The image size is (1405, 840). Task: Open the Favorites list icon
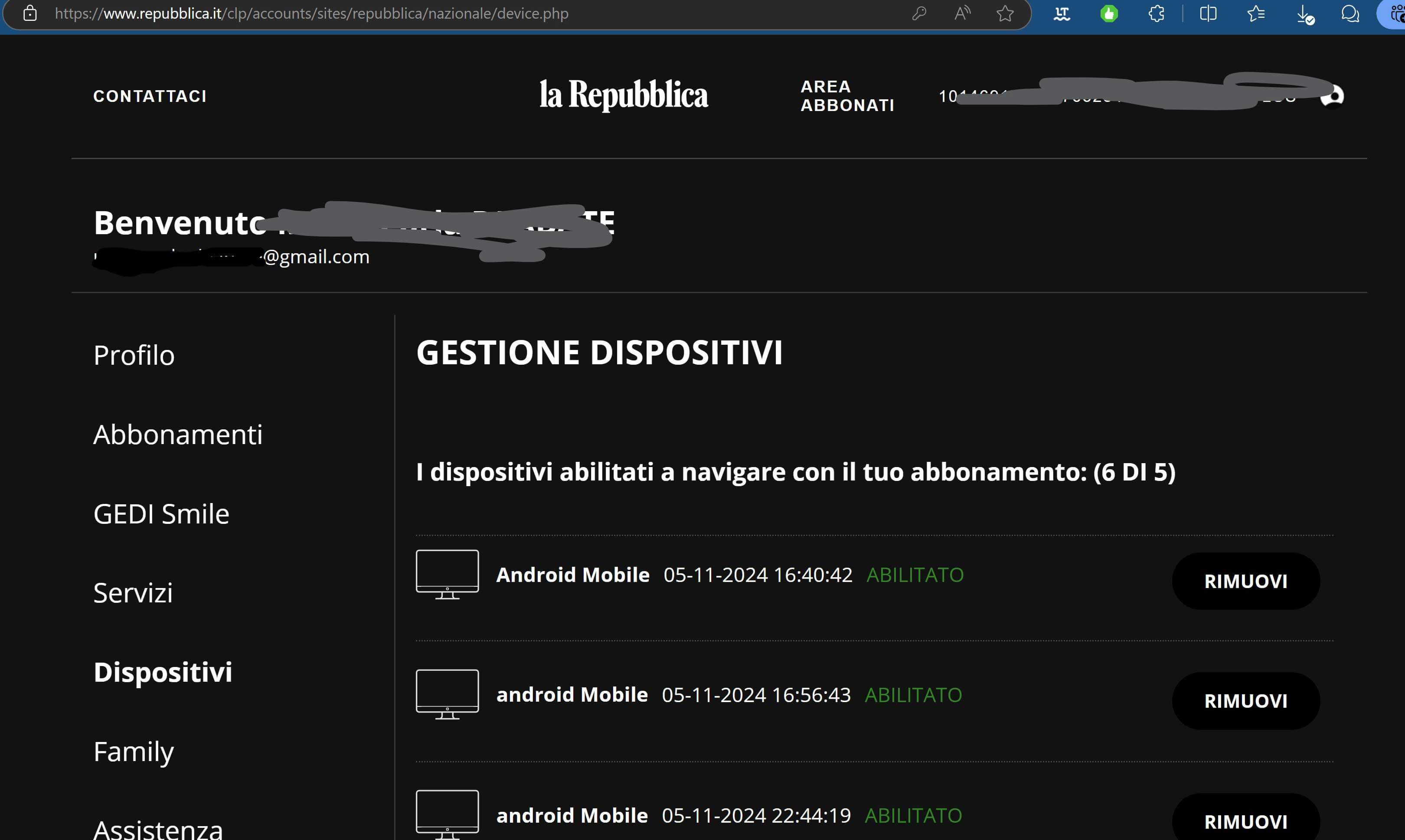pos(1256,13)
